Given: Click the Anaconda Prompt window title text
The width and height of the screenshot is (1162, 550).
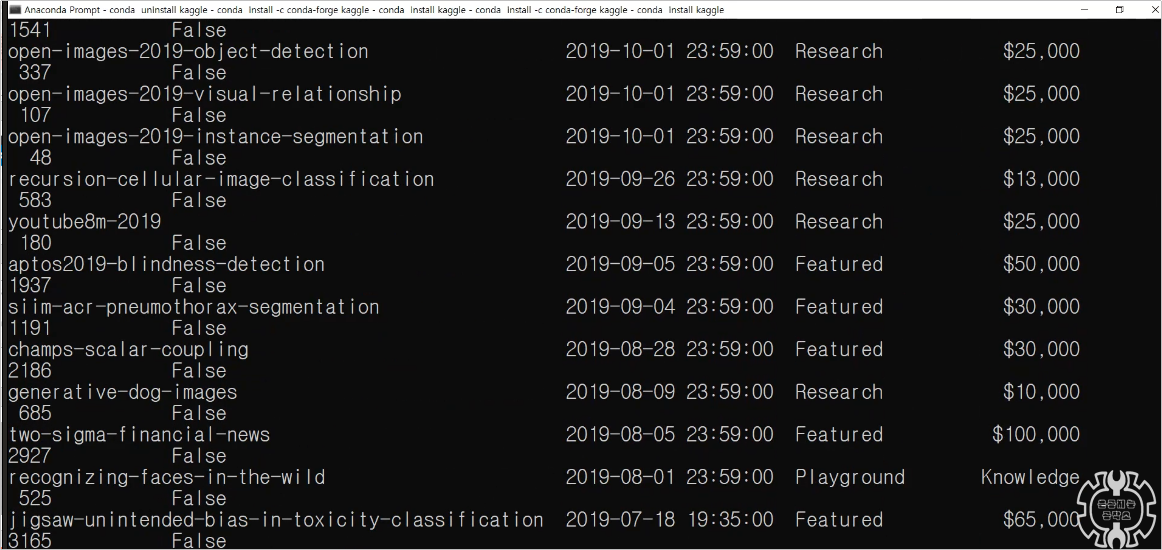Looking at the screenshot, I should (x=374, y=10).
